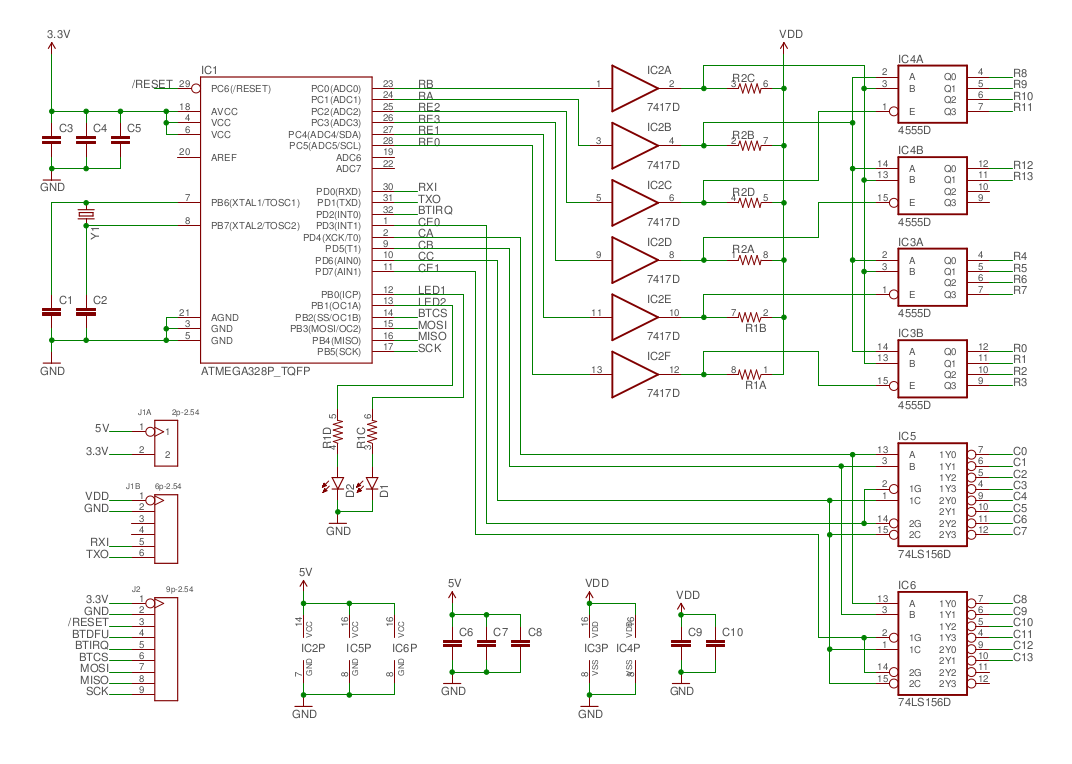
Task: Select the IC4A 4555D decoder block
Action: tap(932, 94)
